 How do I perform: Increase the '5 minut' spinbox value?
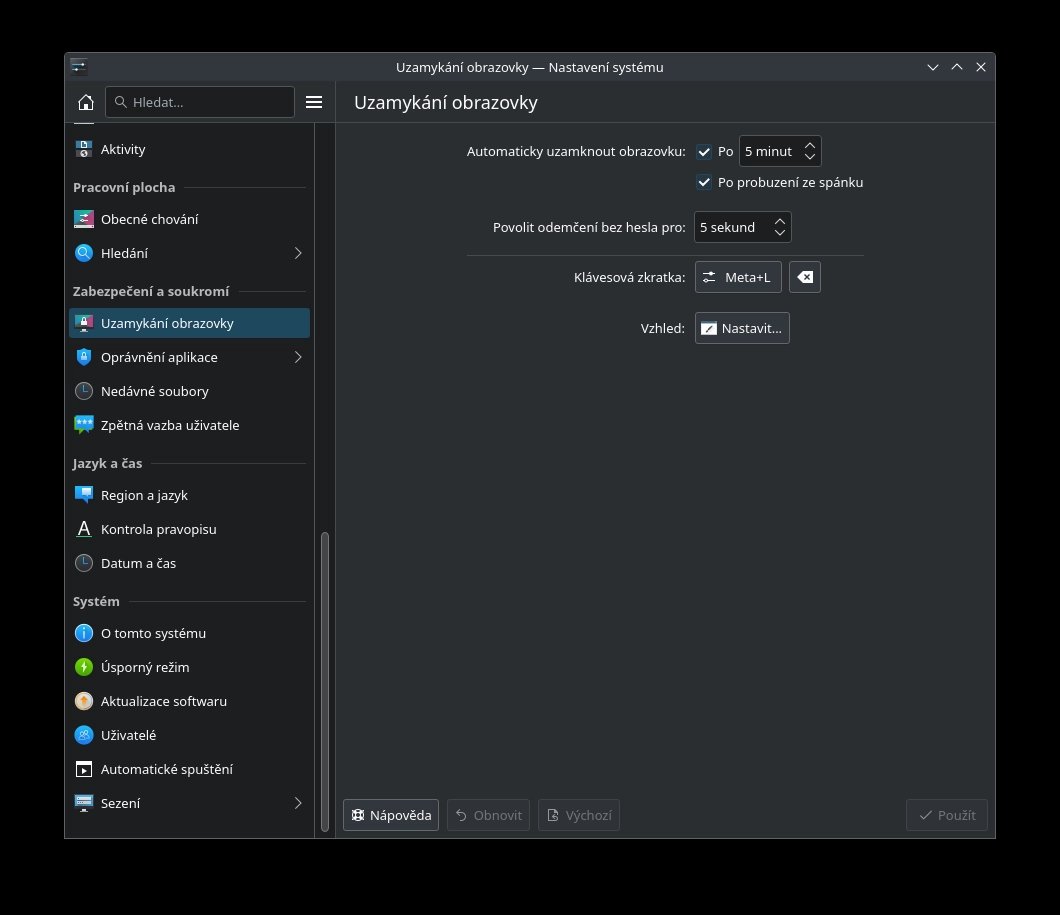pos(810,146)
